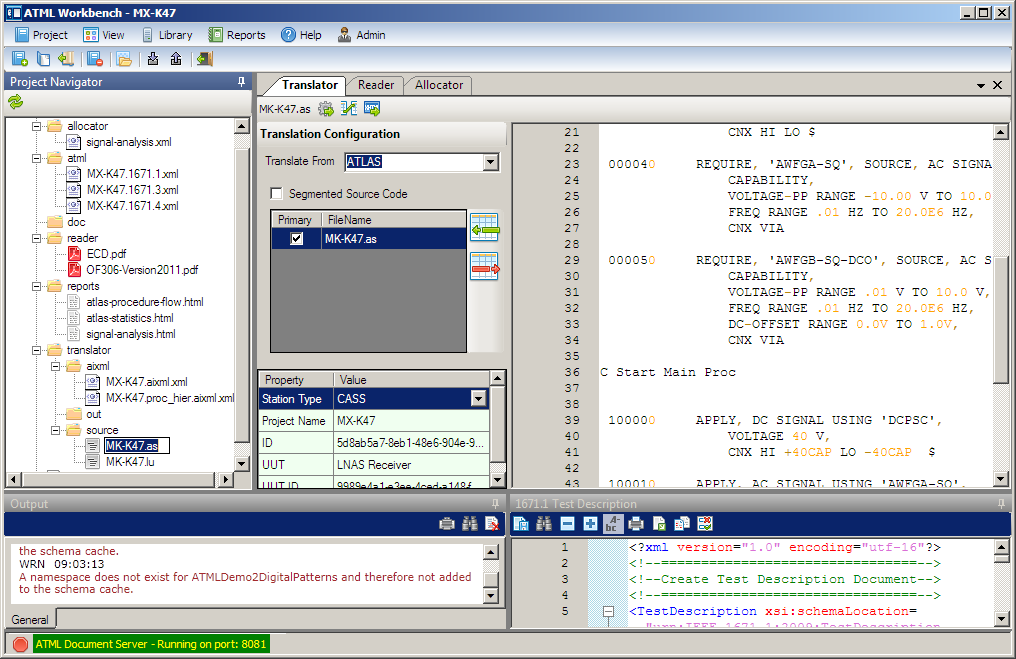
Task: Collapse the translator folder
Action: [x=37, y=351]
